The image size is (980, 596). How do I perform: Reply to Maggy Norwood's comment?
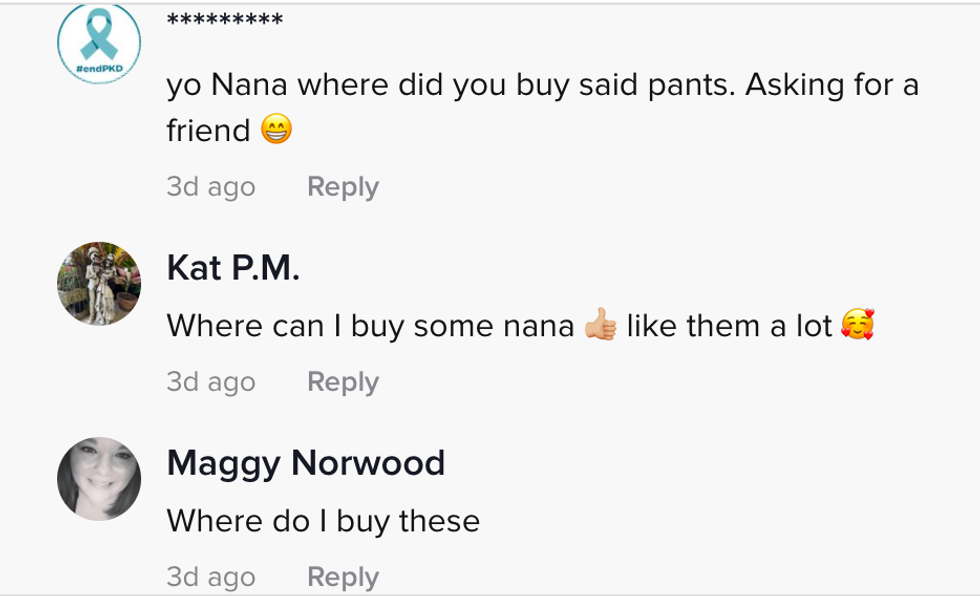(342, 577)
